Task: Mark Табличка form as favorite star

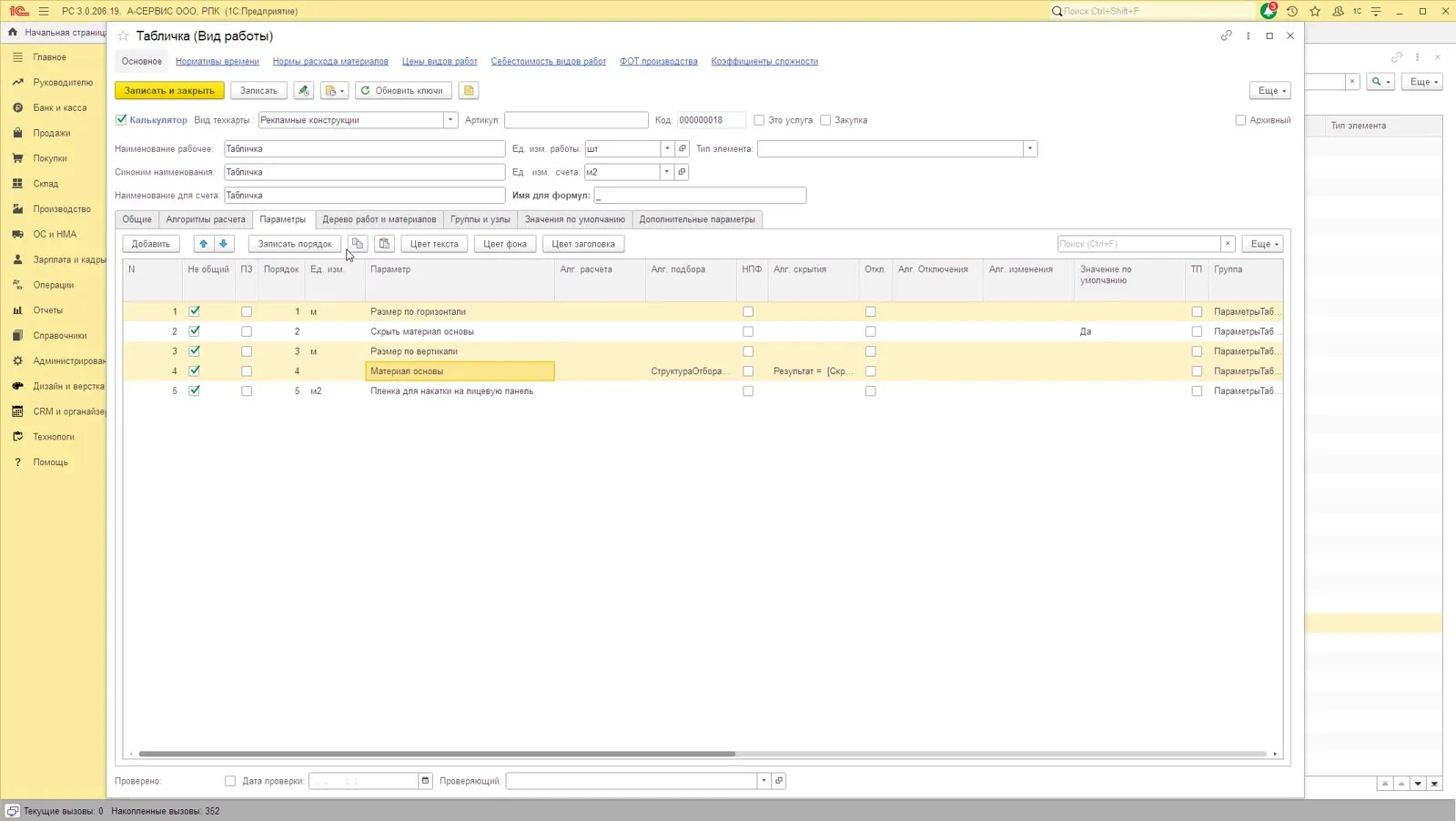Action: pyautogui.click(x=124, y=36)
